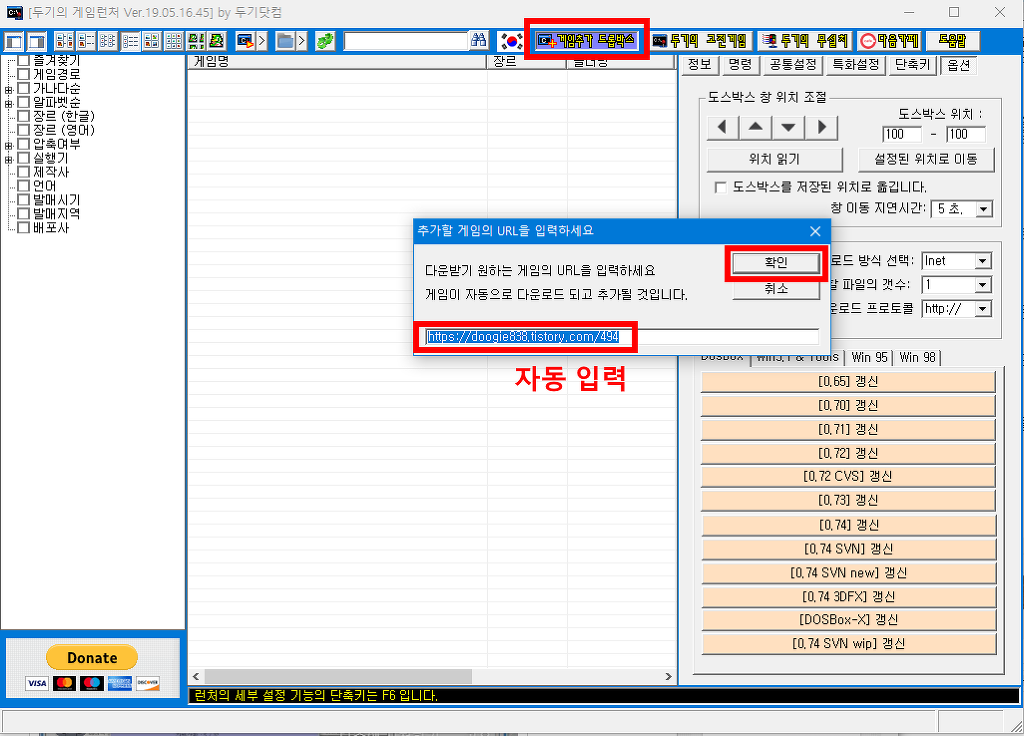Enable 도스박스를 저장된 위치로 옮깁니다 checkbox
The height and width of the screenshot is (736, 1024).
(x=720, y=187)
